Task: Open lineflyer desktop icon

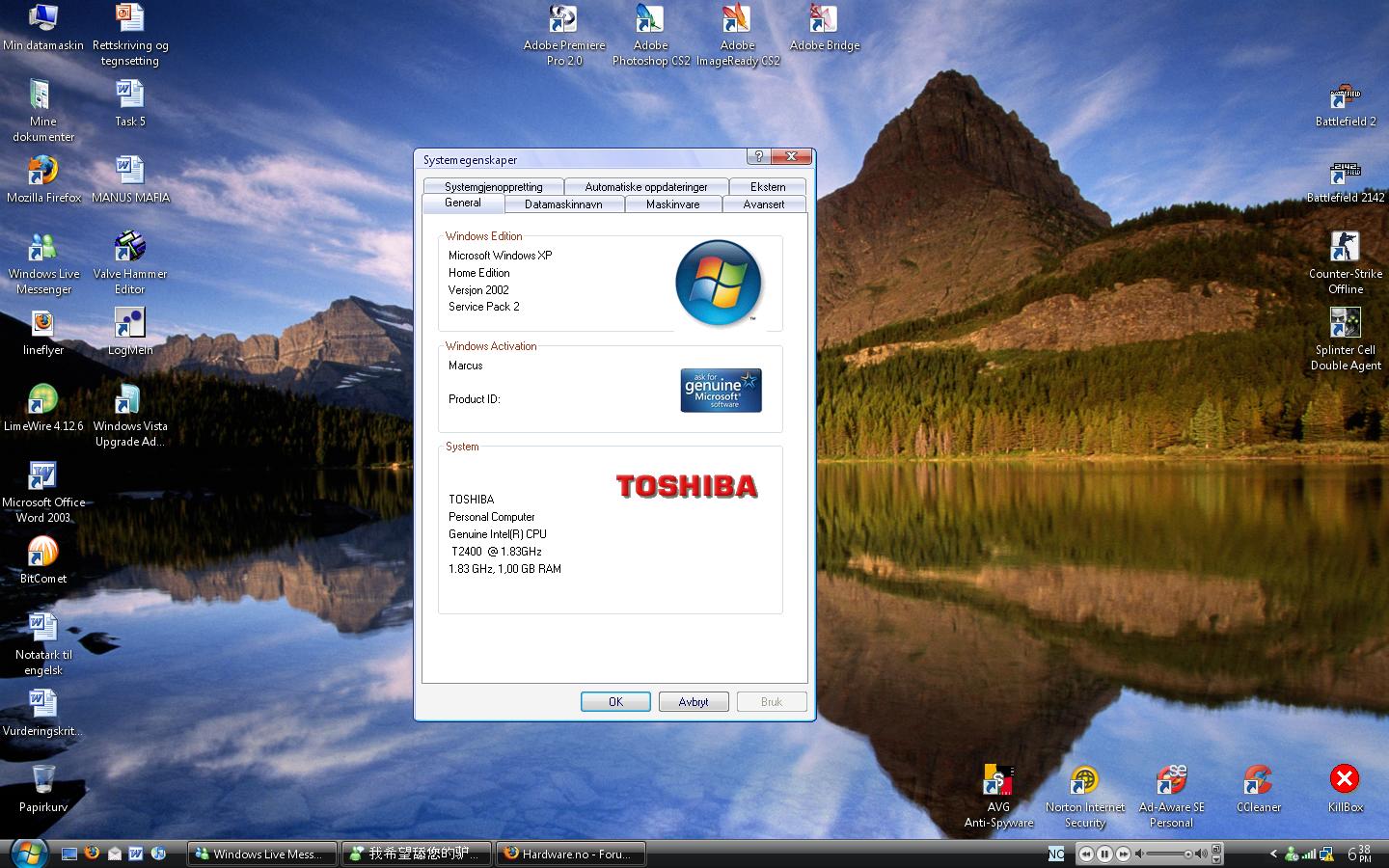Action: [x=42, y=332]
